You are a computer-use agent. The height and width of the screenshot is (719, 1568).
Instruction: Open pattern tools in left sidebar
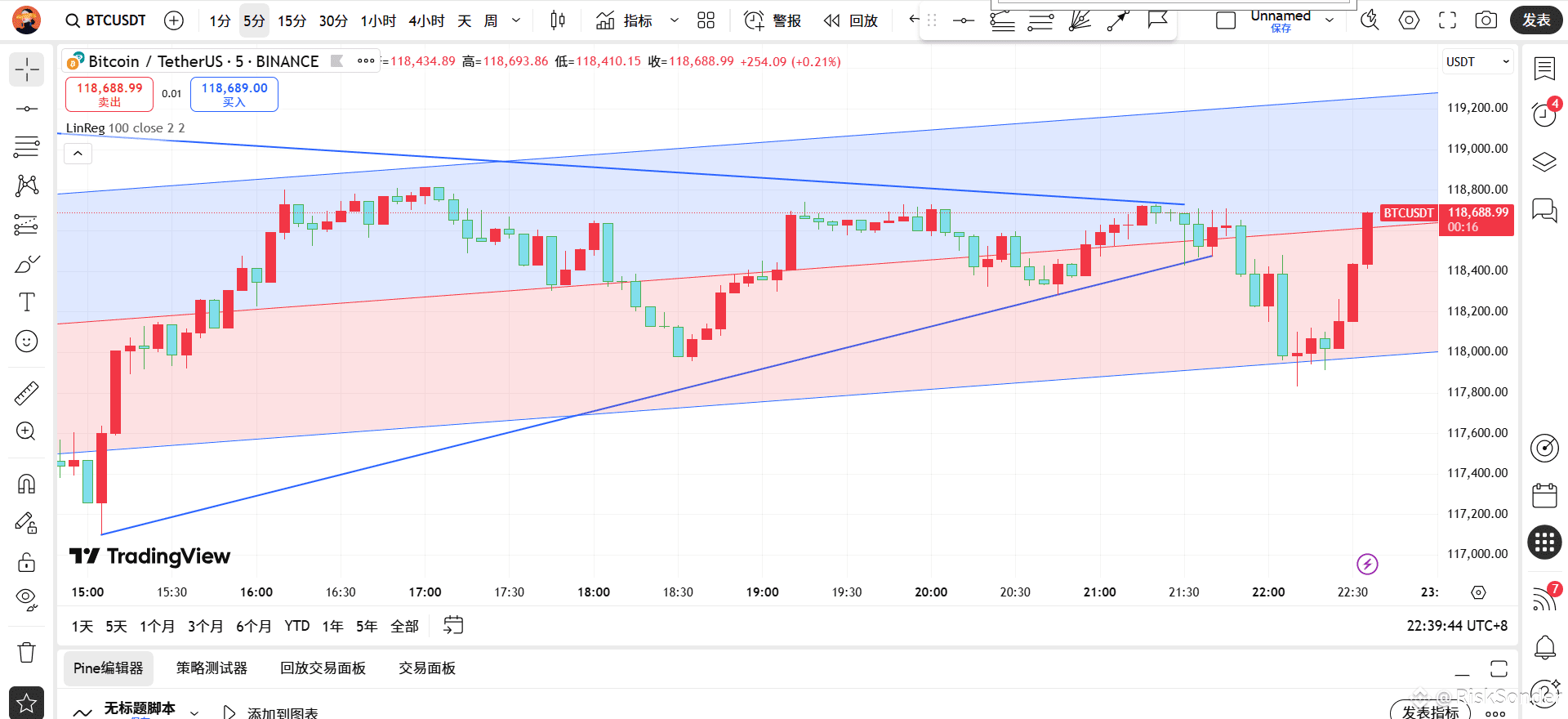pyautogui.click(x=26, y=185)
